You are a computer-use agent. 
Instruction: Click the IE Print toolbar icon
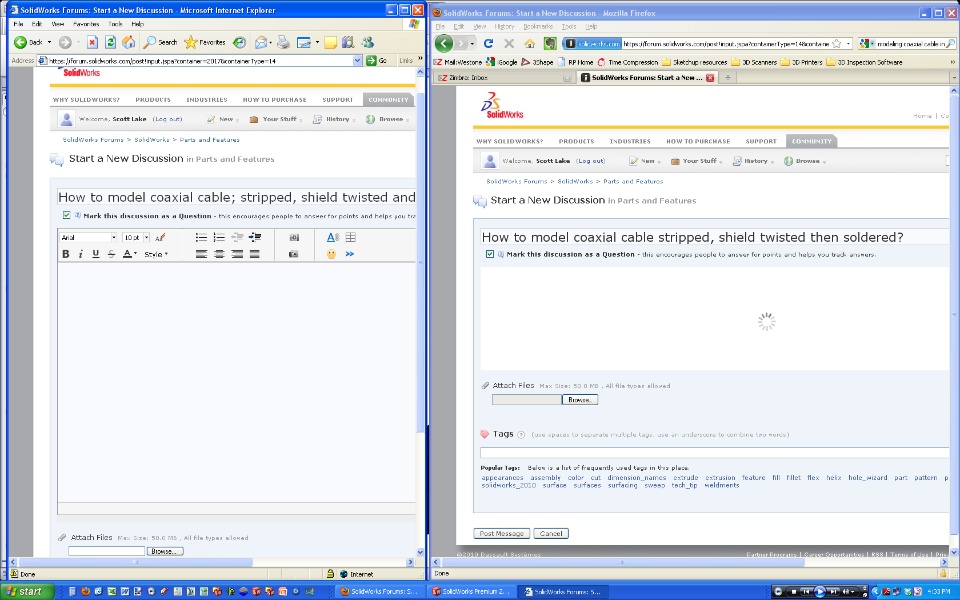click(283, 42)
